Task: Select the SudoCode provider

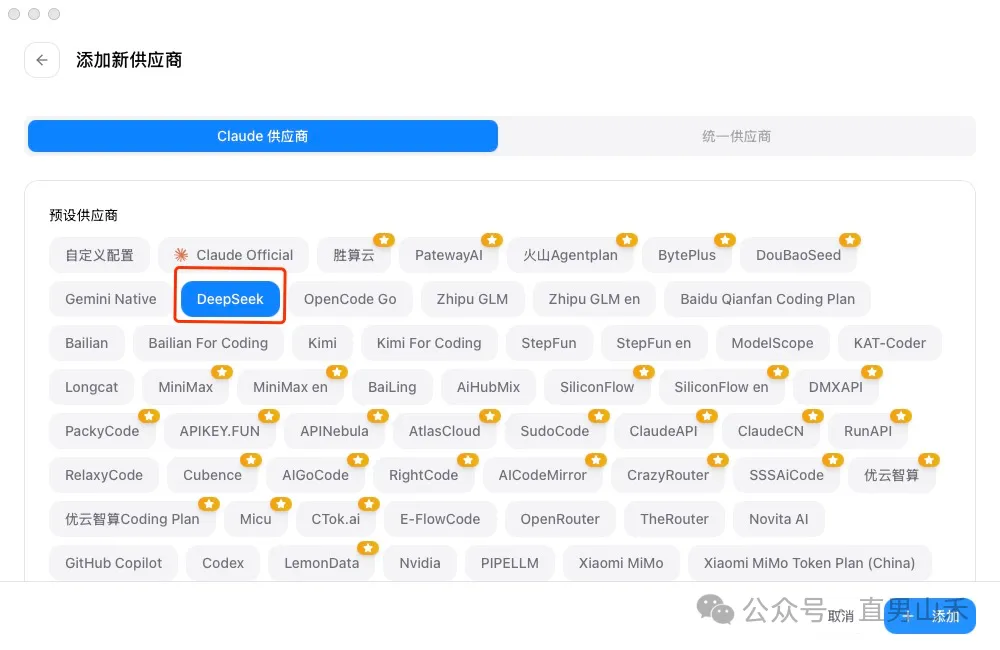Action: pyautogui.click(x=555, y=431)
